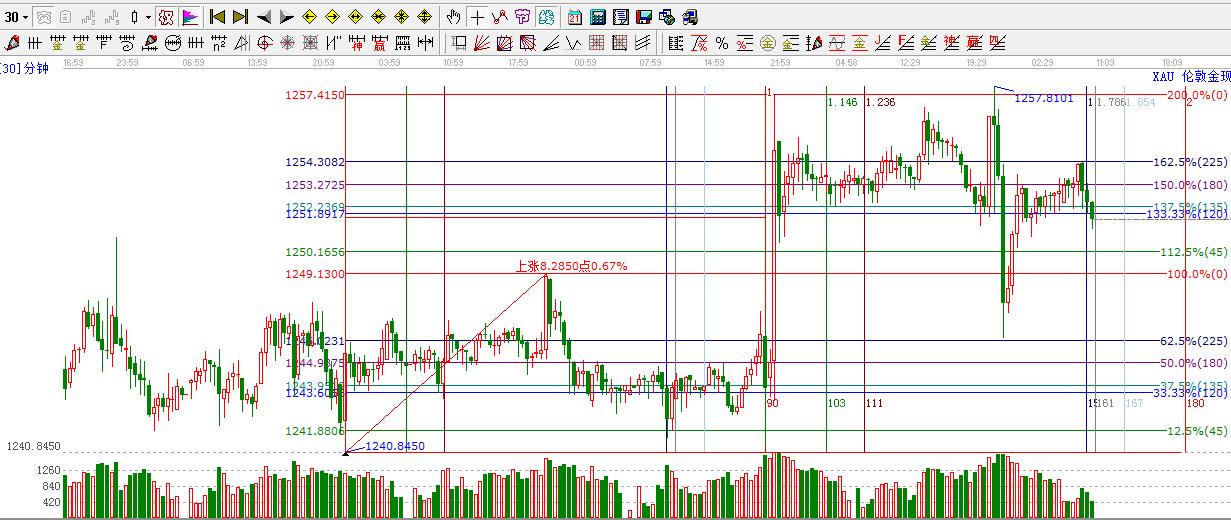
Task: Click the blue floppy disk save icon
Action: 643,17
